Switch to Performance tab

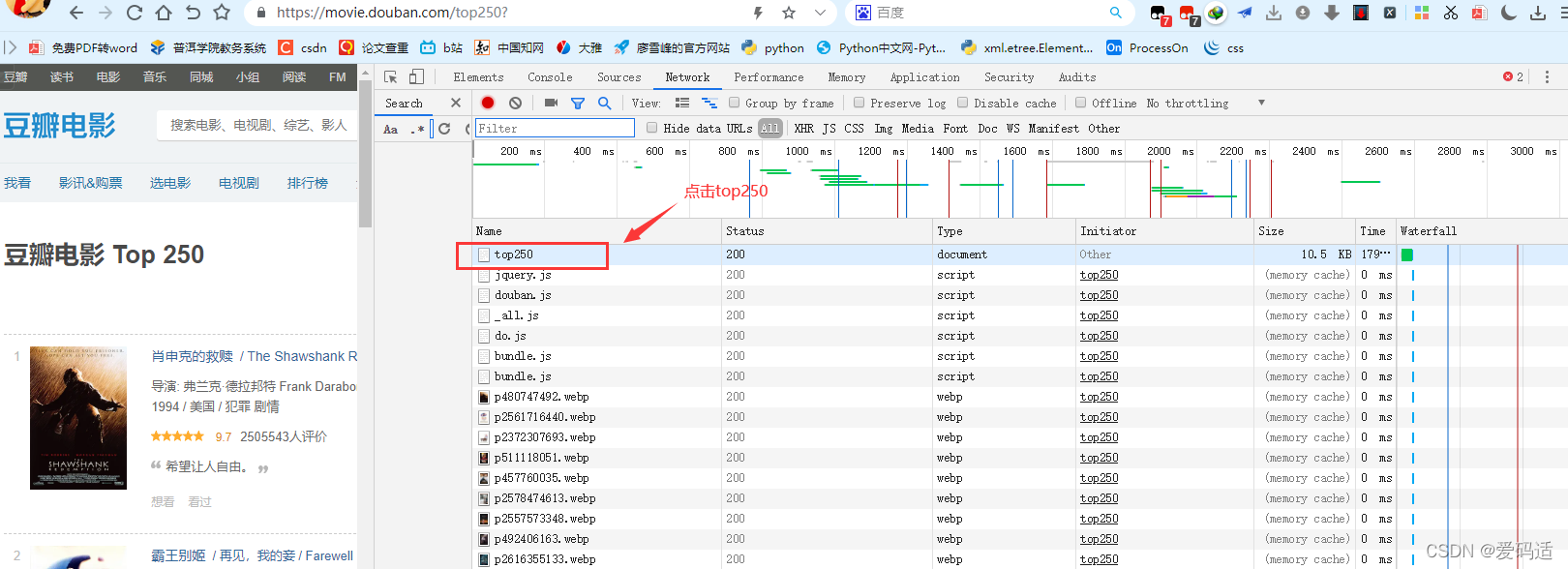click(x=769, y=77)
